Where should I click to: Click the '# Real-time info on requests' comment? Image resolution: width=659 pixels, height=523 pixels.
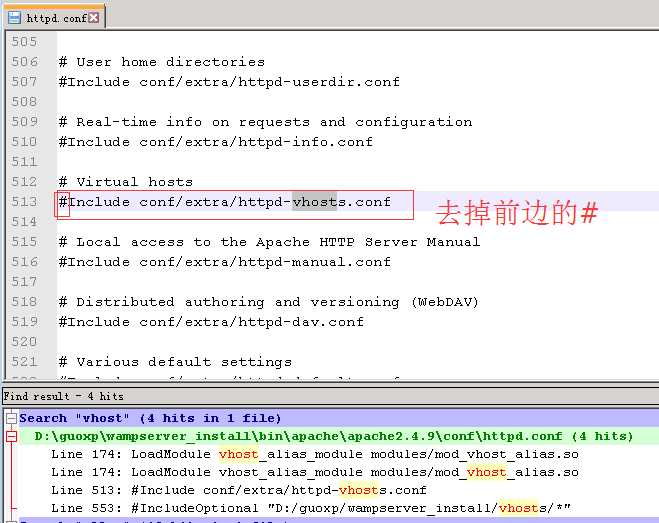tap(266, 122)
